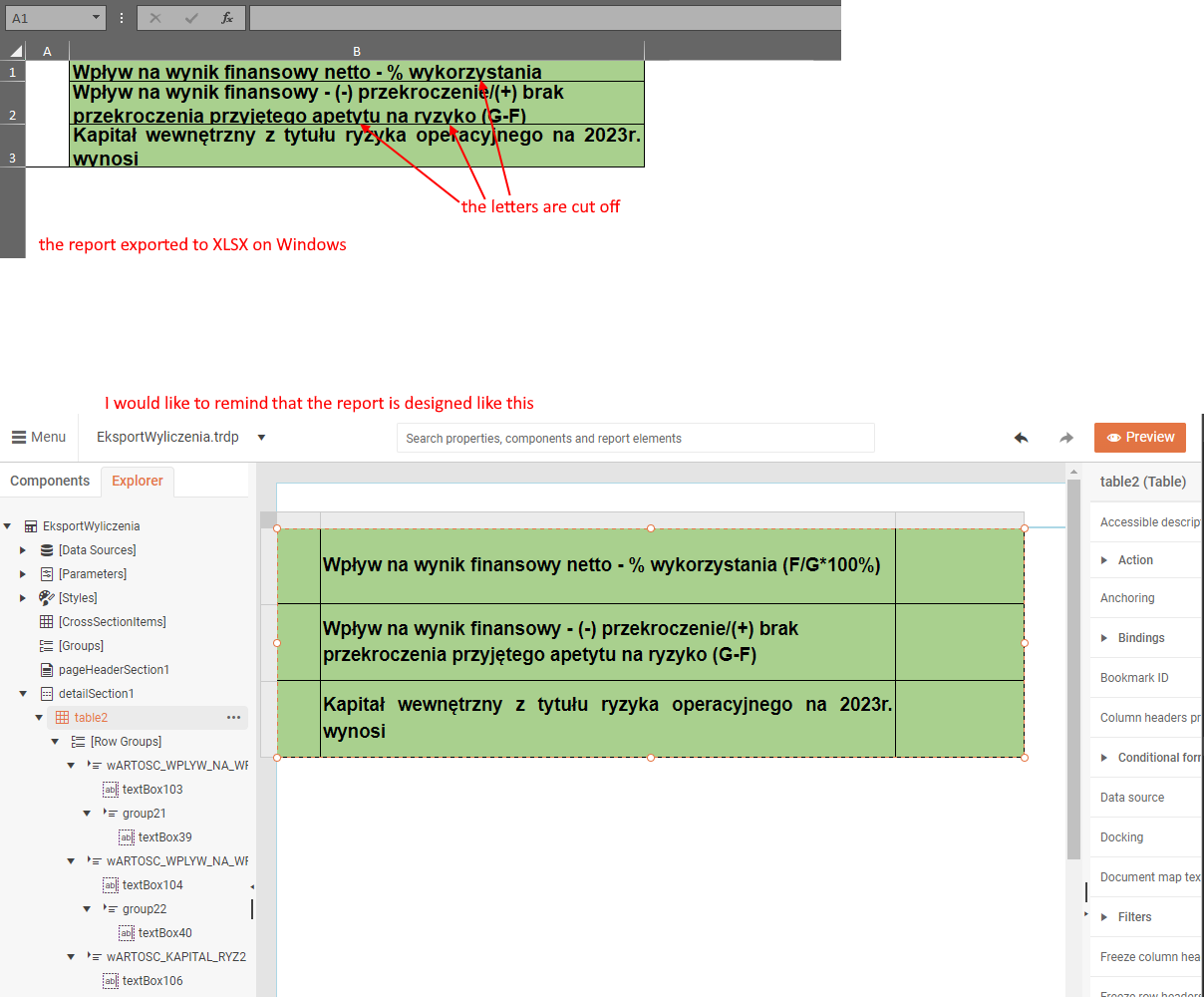Select textBox103 in the explorer tree
Image resolution: width=1204 pixels, height=997 pixels.
(151, 790)
